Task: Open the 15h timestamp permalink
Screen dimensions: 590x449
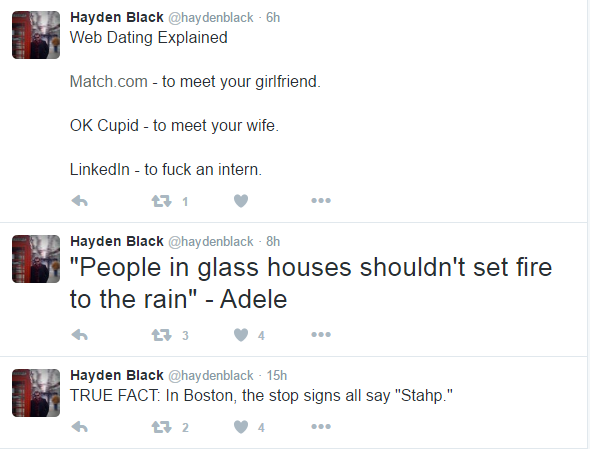Action: click(x=277, y=375)
